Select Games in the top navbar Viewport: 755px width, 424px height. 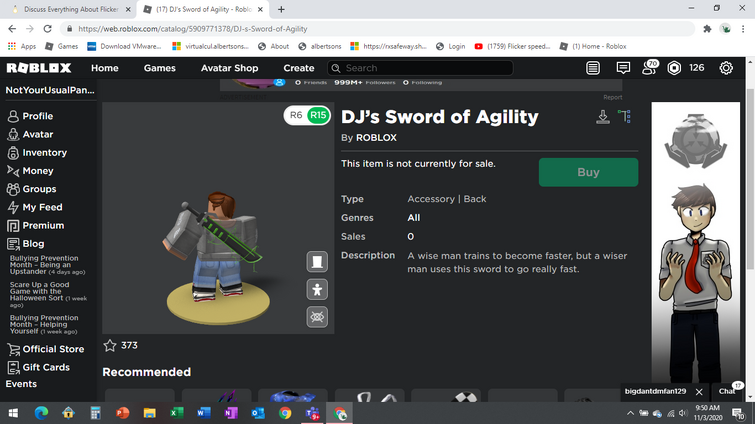(x=159, y=68)
